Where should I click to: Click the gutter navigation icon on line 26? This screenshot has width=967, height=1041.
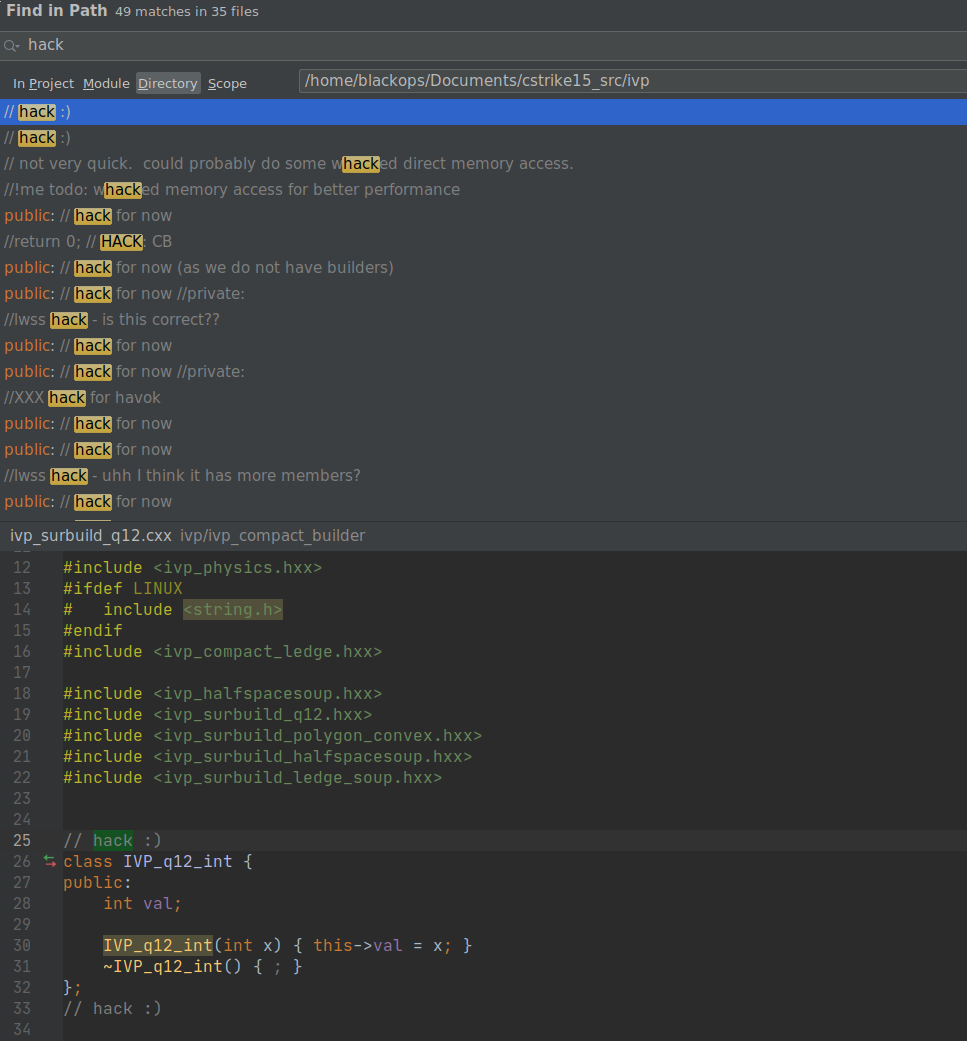[x=49, y=861]
